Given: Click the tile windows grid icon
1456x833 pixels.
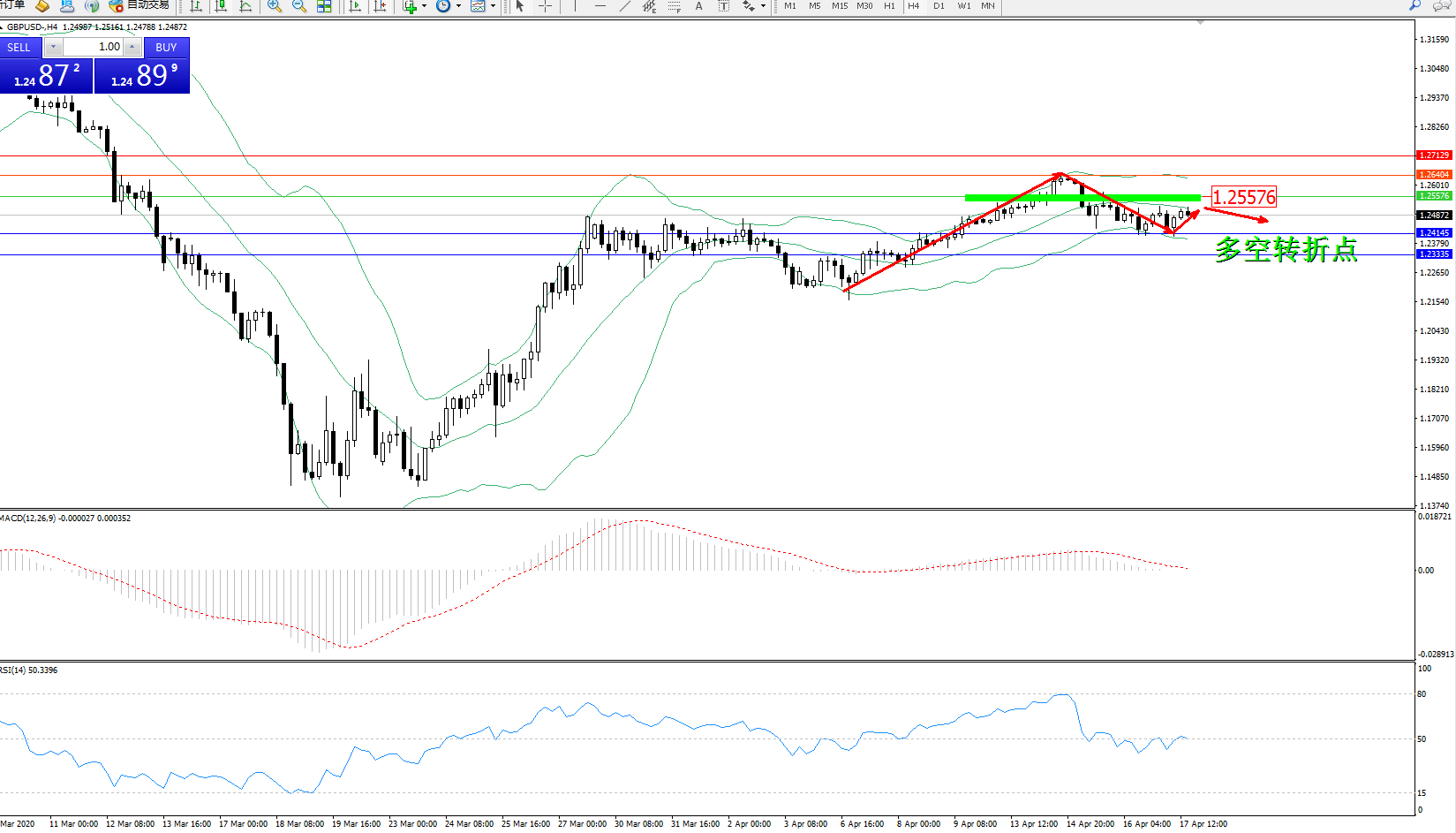Looking at the screenshot, I should (324, 6).
